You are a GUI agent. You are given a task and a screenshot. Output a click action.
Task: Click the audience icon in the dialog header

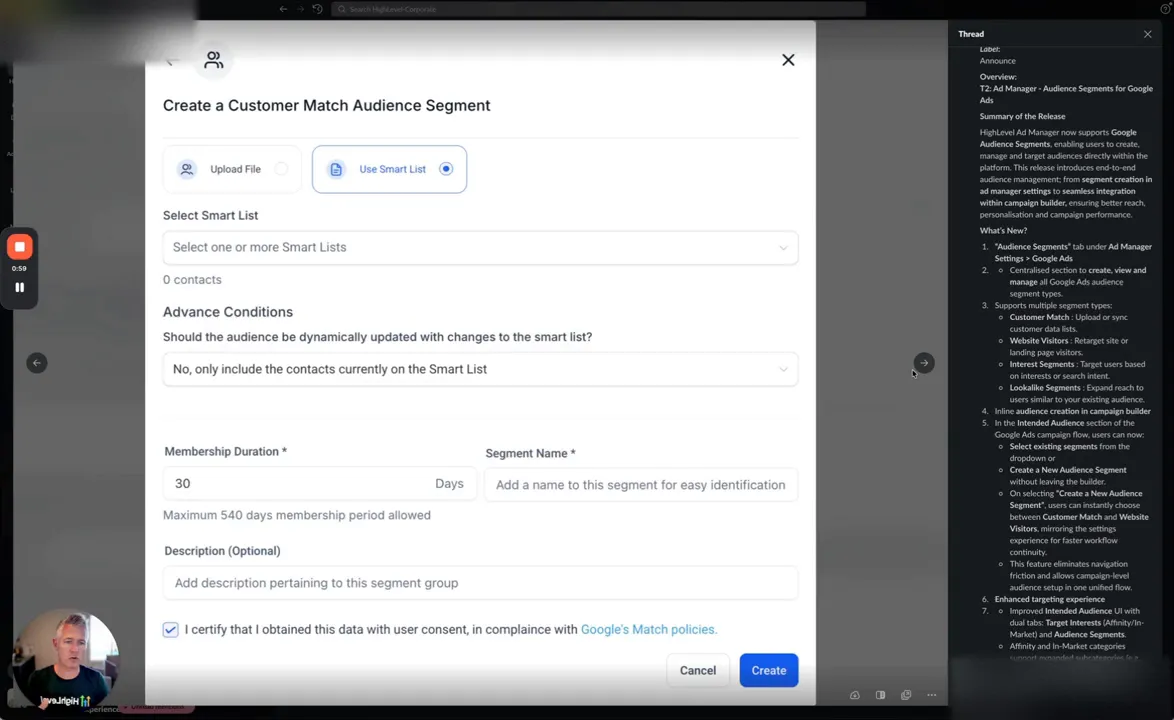point(213,60)
